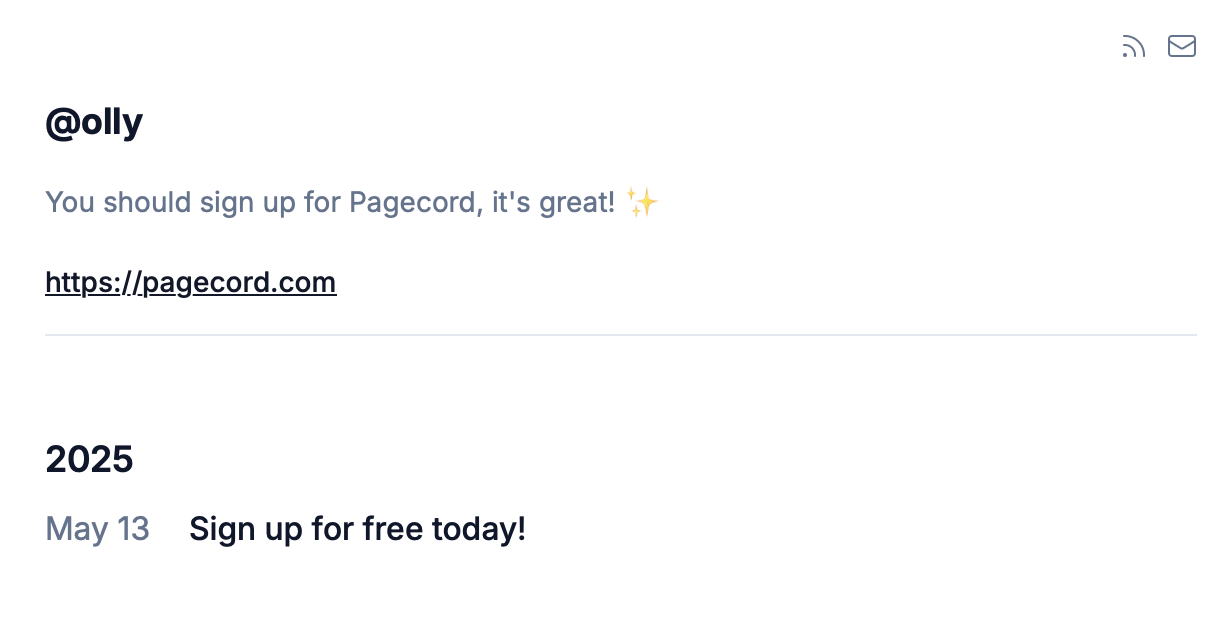Click "pagecord.com" in the underlined URL
The width and height of the screenshot is (1232, 618).
(239, 283)
